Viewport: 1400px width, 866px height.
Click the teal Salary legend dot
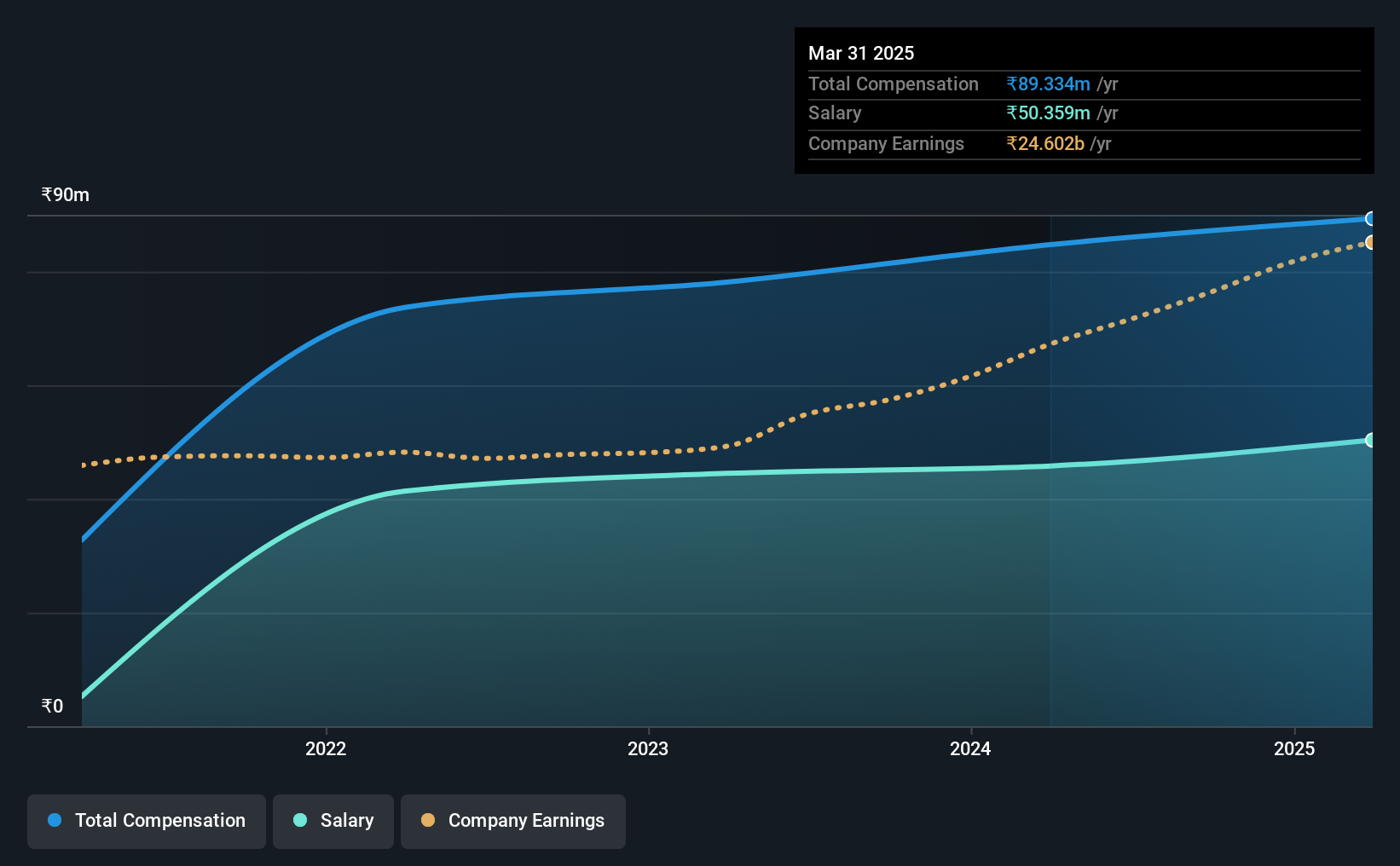300,820
